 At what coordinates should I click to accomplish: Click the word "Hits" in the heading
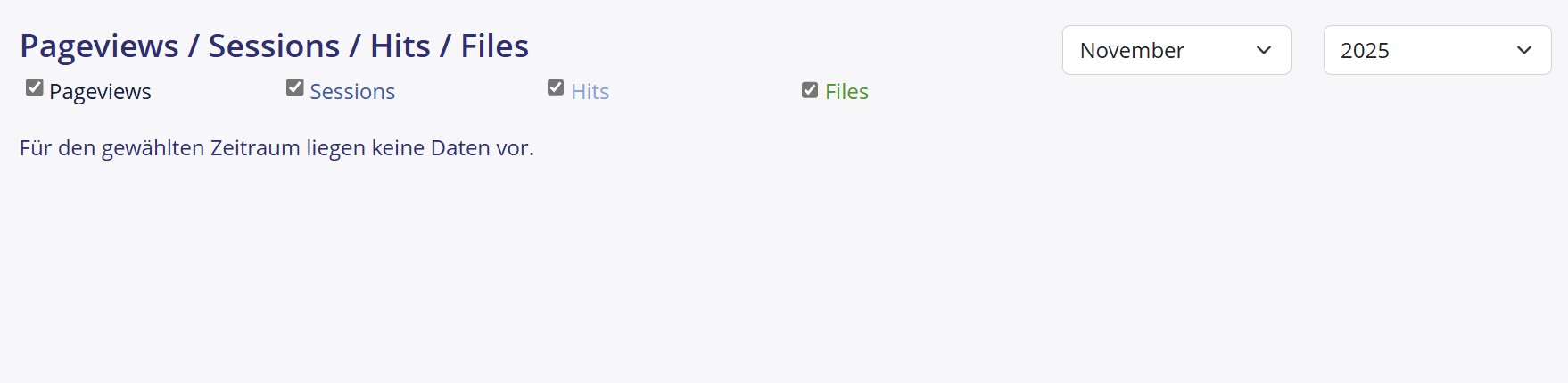pyautogui.click(x=400, y=46)
